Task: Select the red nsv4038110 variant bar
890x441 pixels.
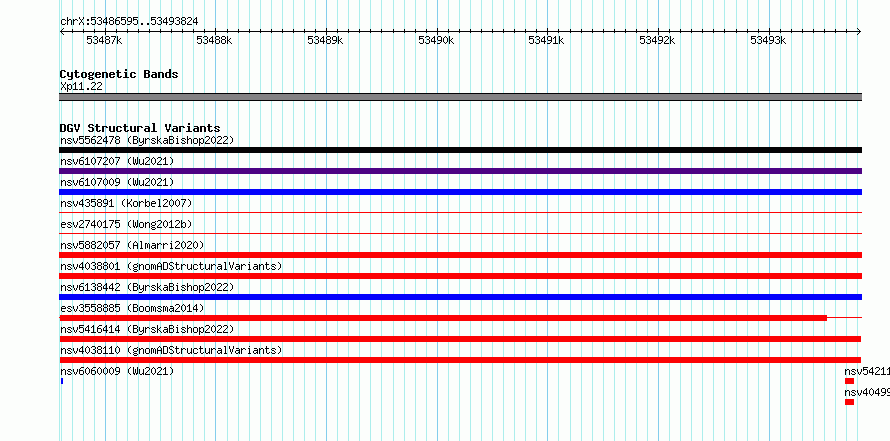Action: pos(460,360)
